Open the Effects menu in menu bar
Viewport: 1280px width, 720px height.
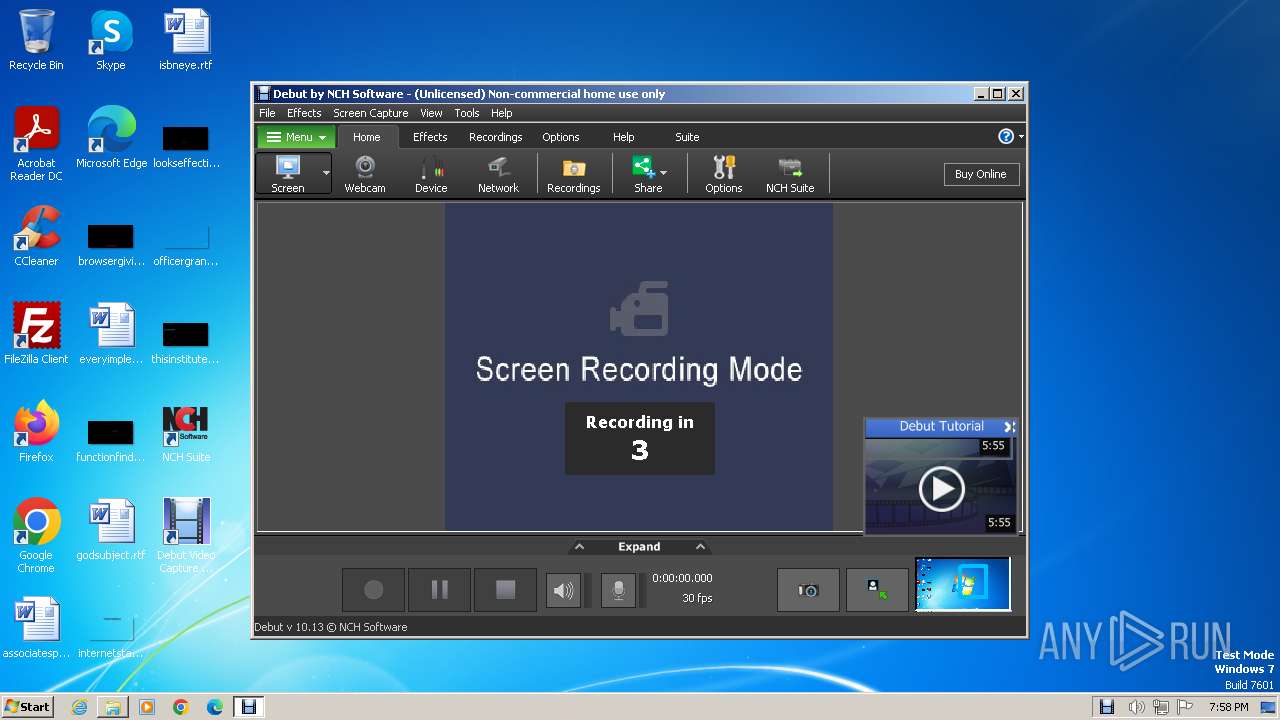point(304,113)
